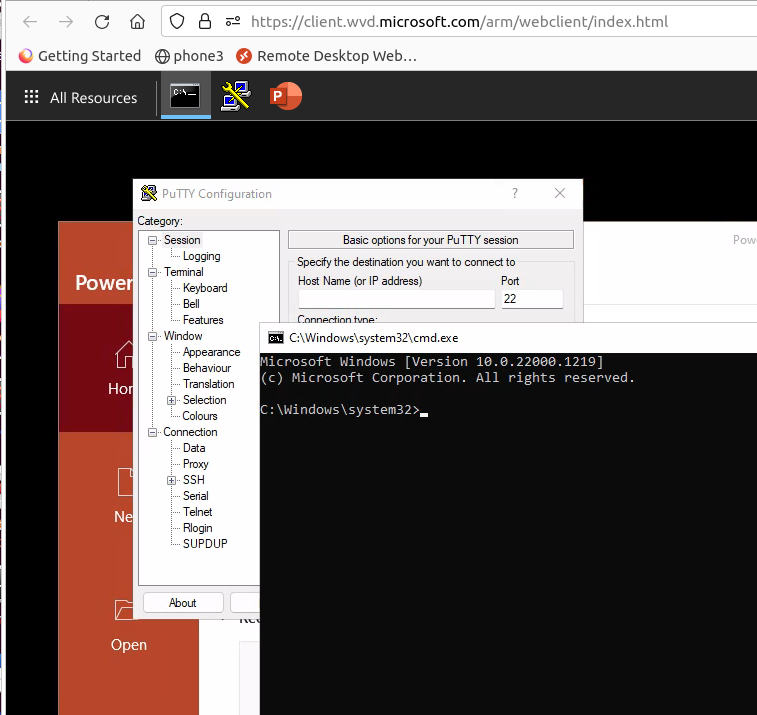Select Behaviour category in PuTTY
The width and height of the screenshot is (757, 715).
click(207, 368)
